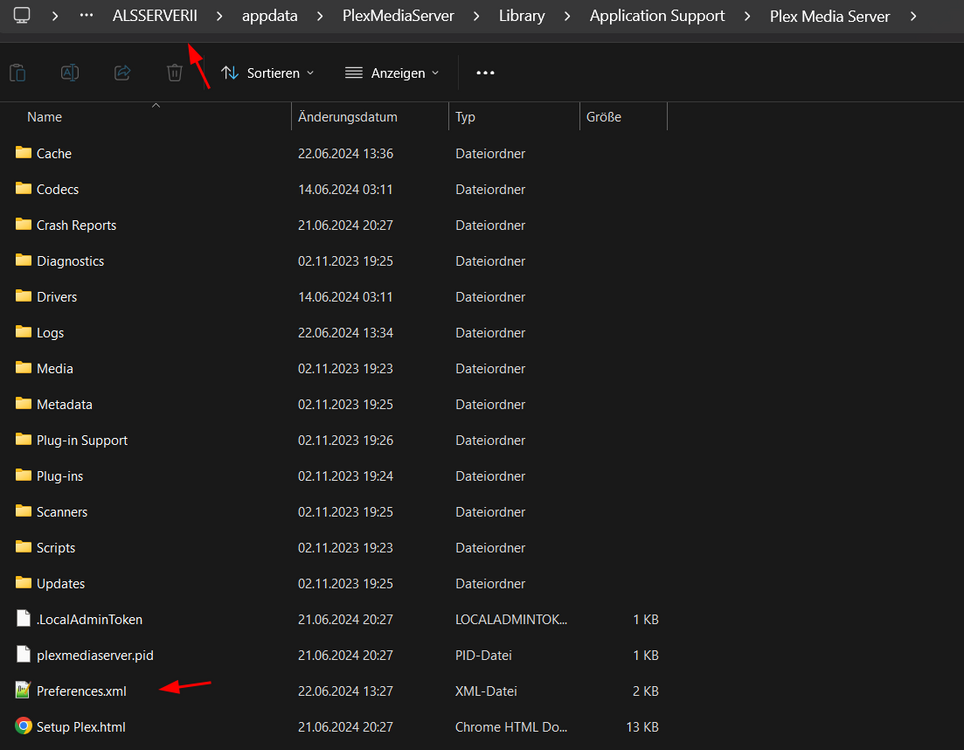
Task: Select the Cache folder icon
Action: (x=23, y=152)
